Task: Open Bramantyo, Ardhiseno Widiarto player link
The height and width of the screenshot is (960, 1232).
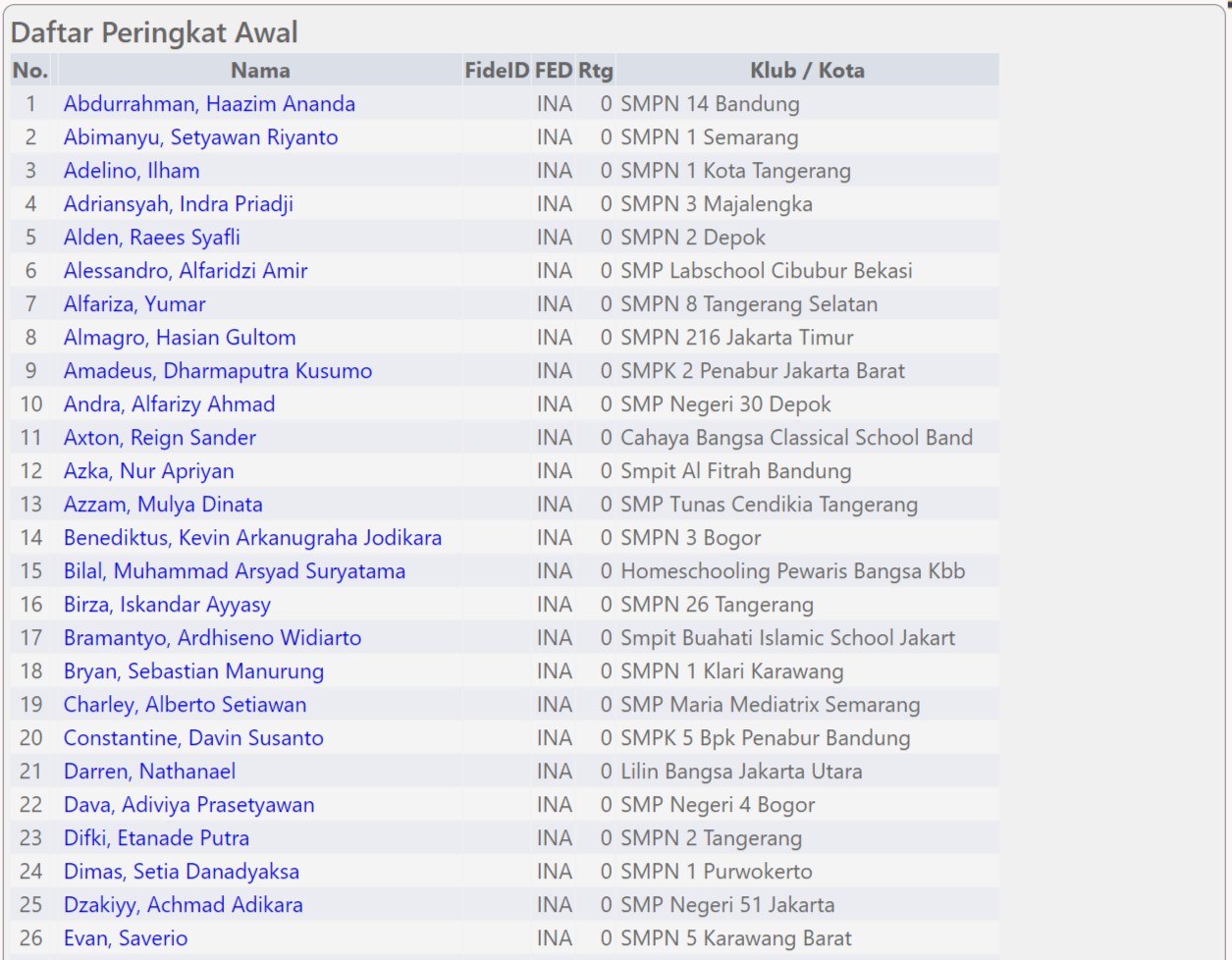Action: (212, 638)
